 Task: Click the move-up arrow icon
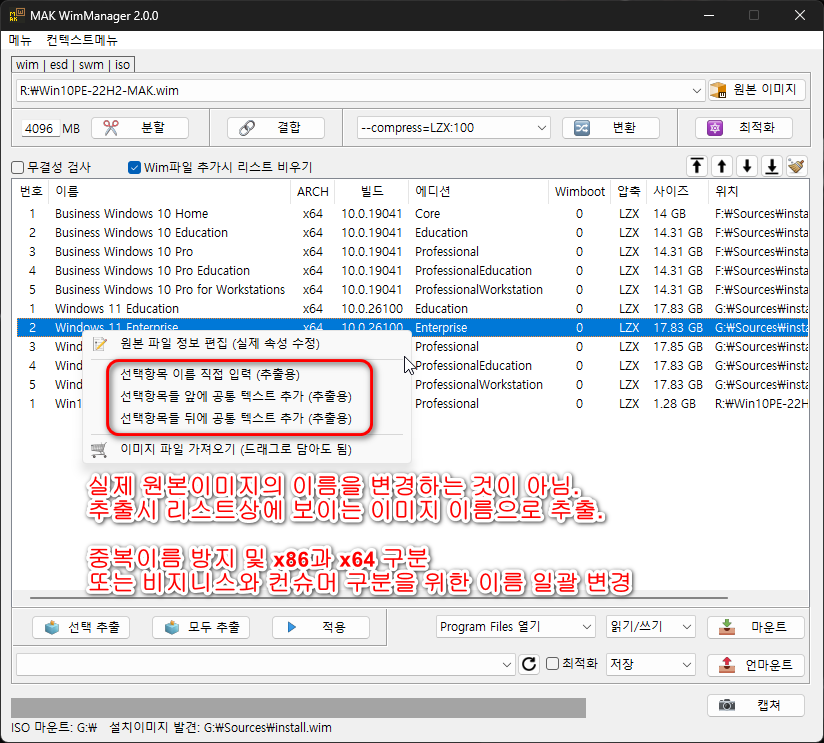click(x=722, y=167)
